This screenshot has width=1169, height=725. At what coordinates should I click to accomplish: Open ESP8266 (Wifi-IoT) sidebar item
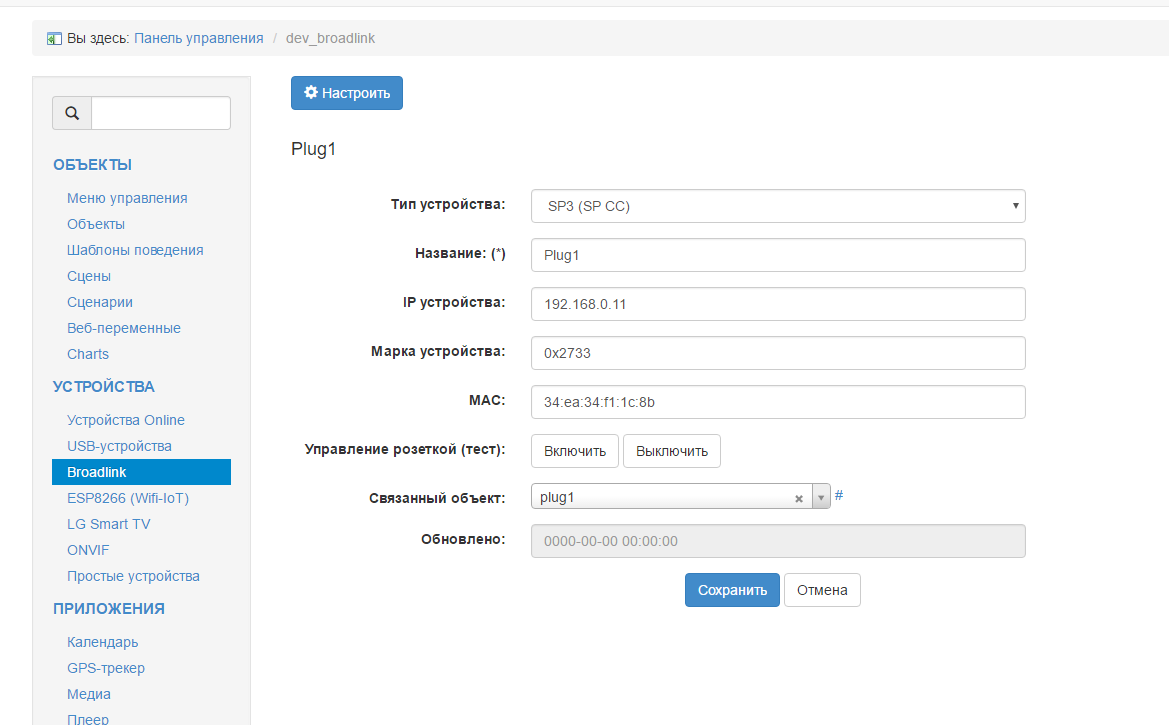128,498
